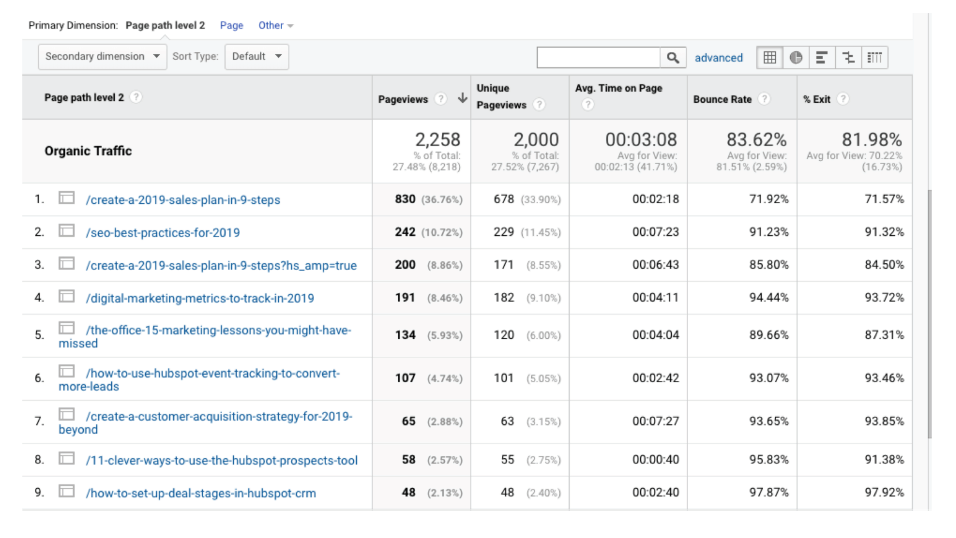Screen dimensions: 956x538
Task: Sort by Unique Pageviews column header
Action: (501, 96)
